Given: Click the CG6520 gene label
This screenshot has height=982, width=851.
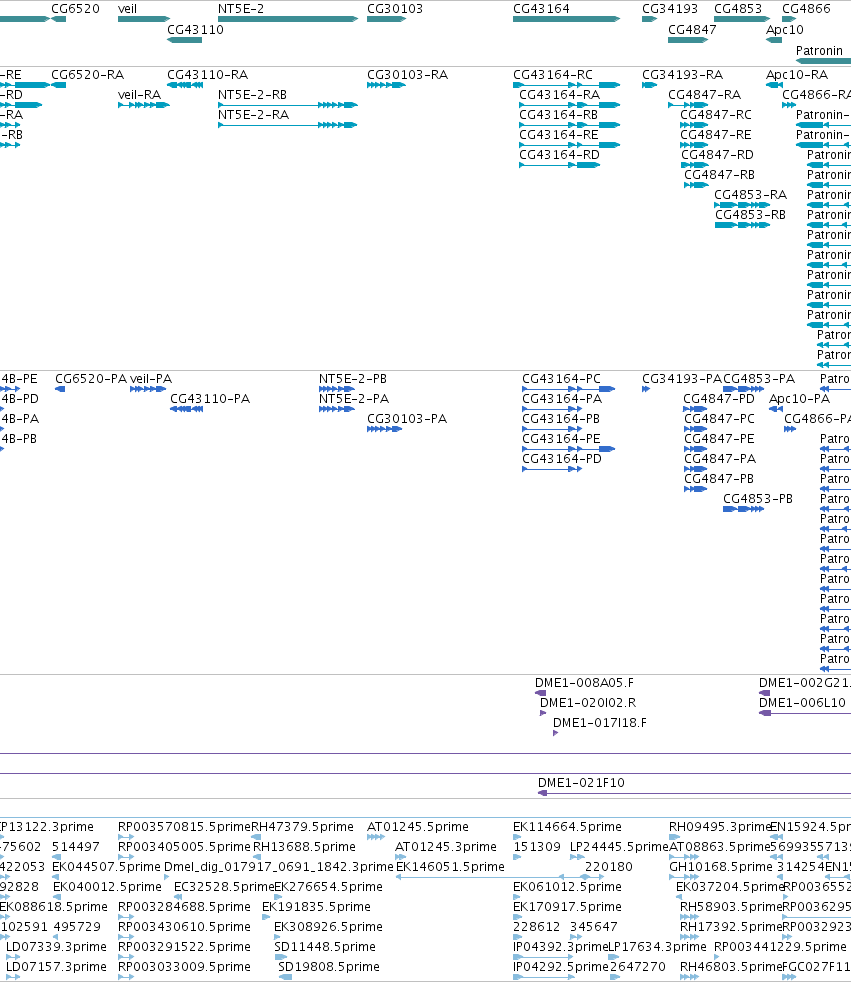Looking at the screenshot, I should pos(75,9).
